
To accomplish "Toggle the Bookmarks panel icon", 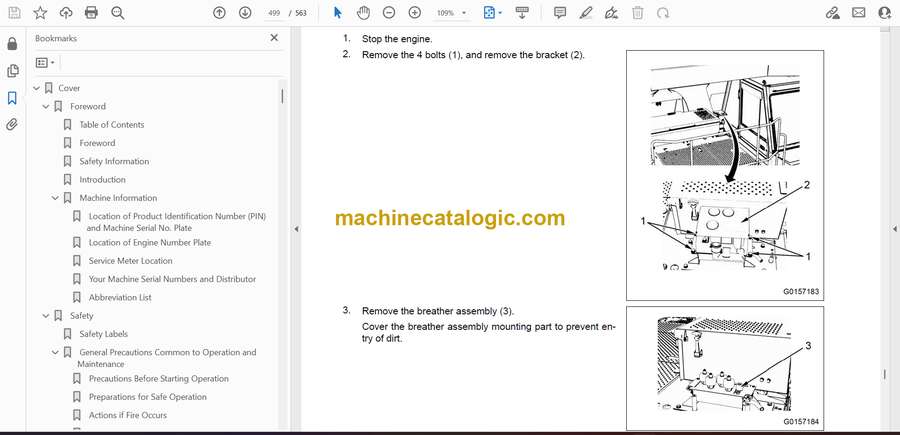I will [x=12, y=98].
